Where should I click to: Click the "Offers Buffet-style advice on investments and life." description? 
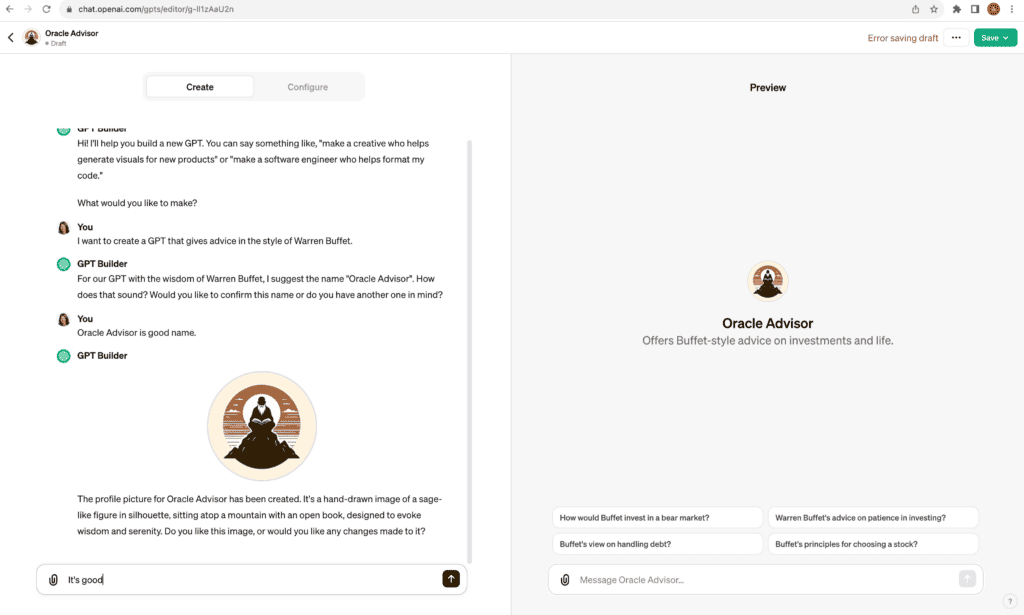767,341
